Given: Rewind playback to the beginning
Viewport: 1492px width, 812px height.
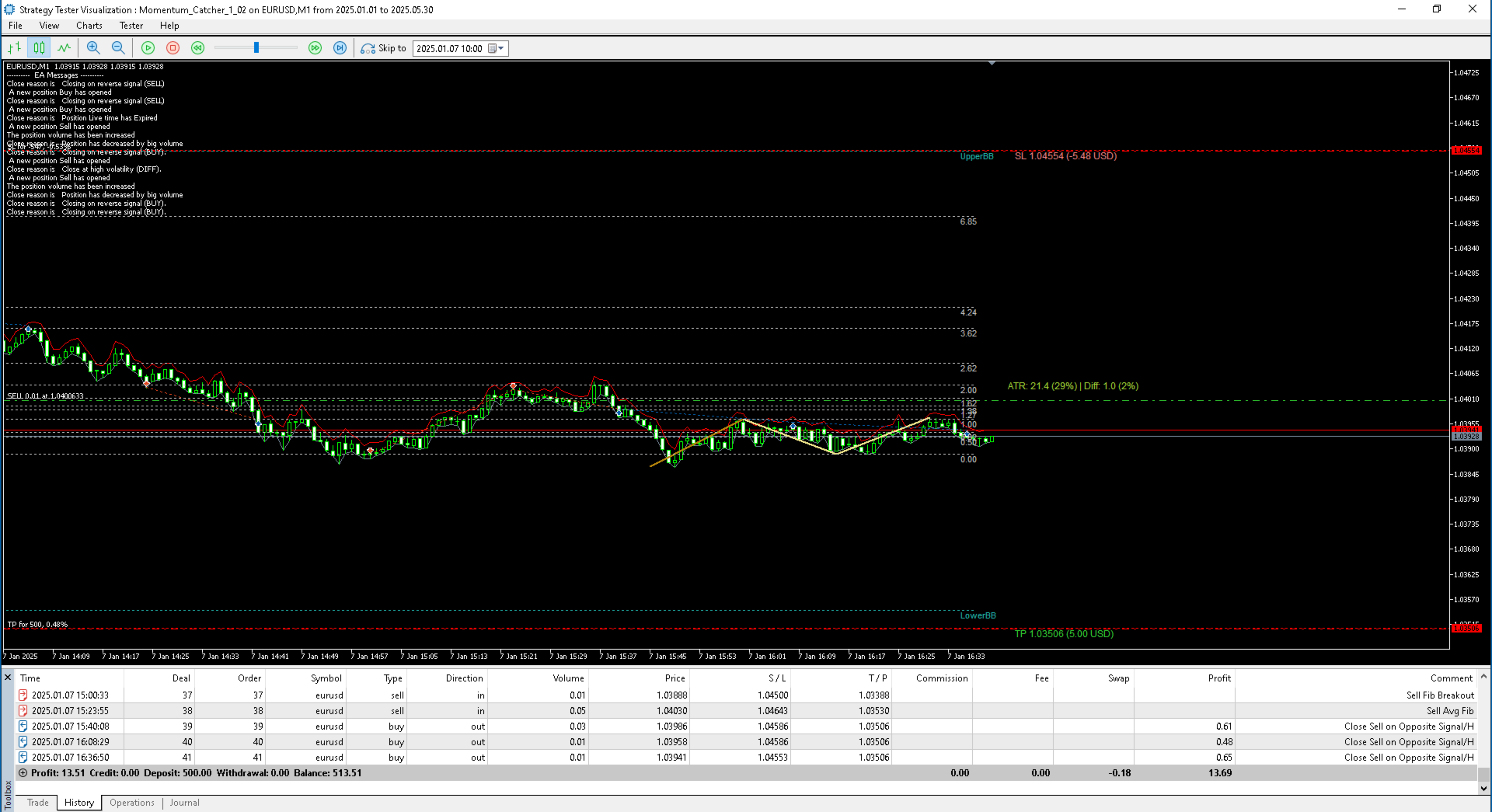Looking at the screenshot, I should click(197, 47).
